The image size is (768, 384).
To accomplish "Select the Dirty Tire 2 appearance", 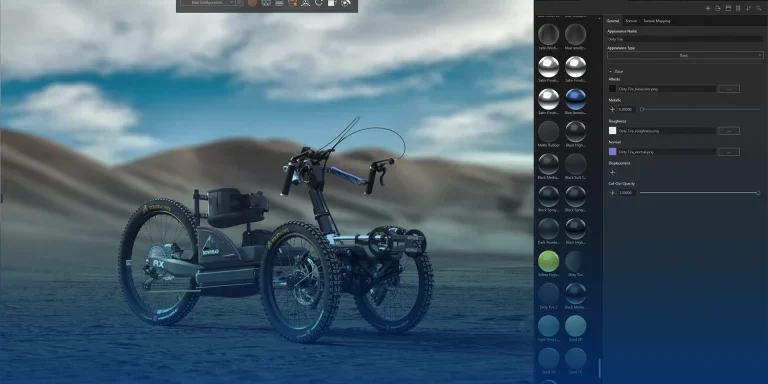I will click(549, 293).
